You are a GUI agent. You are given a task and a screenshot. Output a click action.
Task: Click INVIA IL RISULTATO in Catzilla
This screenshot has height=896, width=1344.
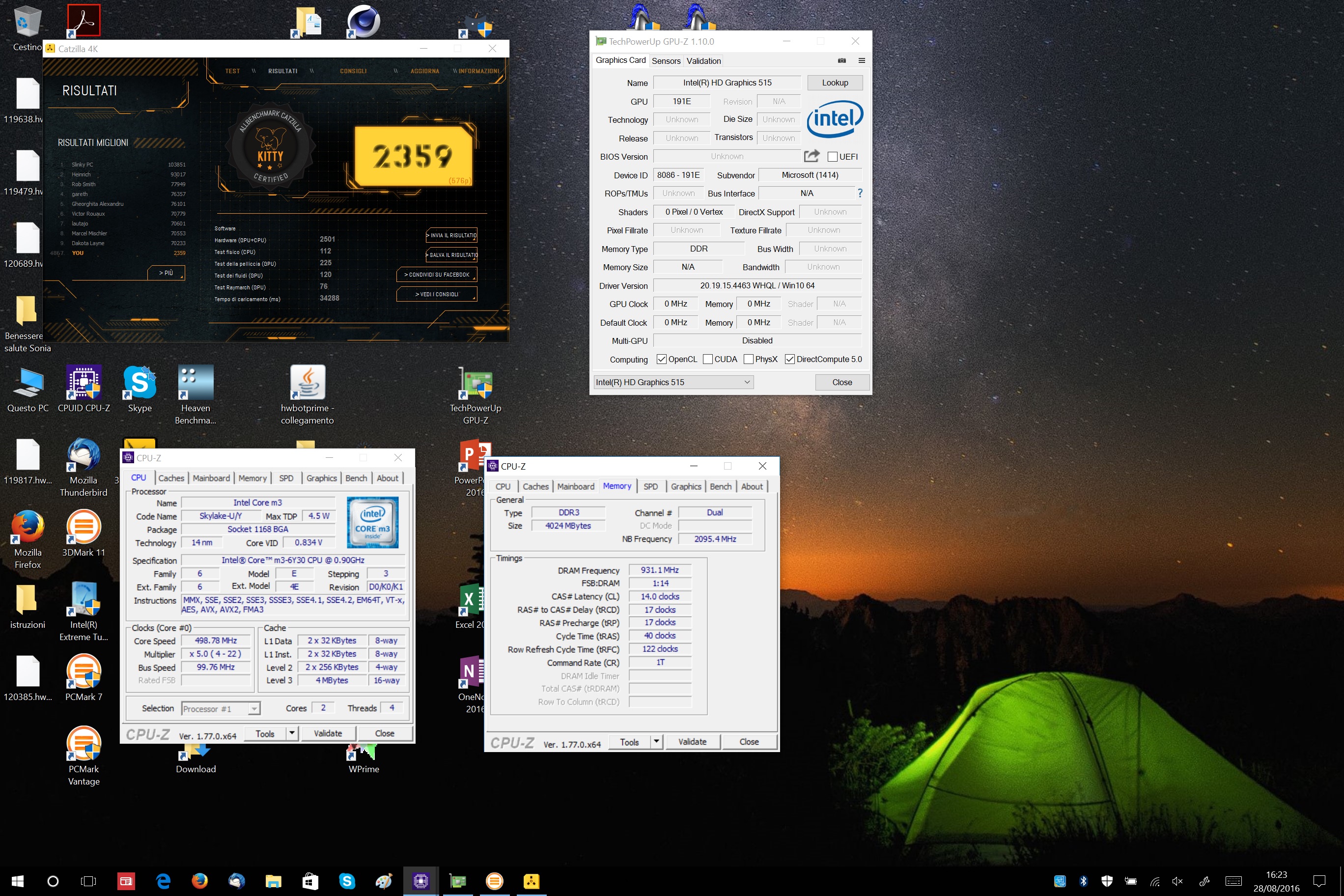[451, 235]
